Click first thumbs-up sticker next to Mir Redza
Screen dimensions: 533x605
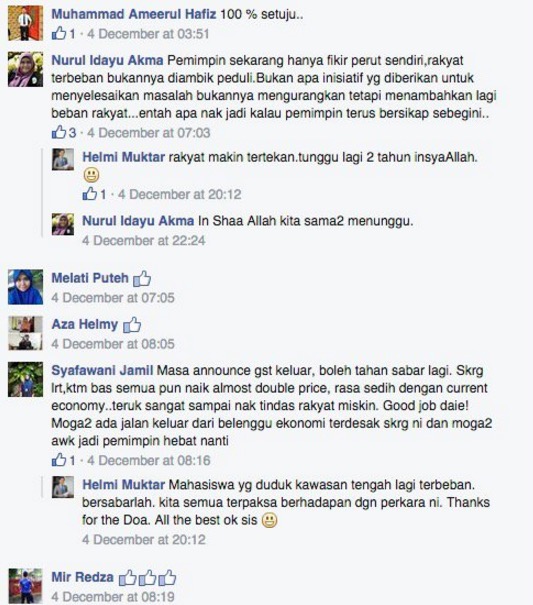(127, 578)
